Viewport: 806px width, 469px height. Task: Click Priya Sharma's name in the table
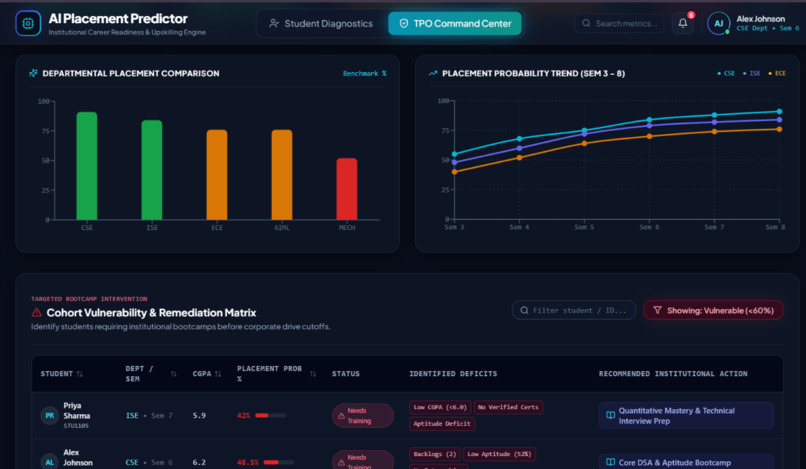tap(77, 410)
